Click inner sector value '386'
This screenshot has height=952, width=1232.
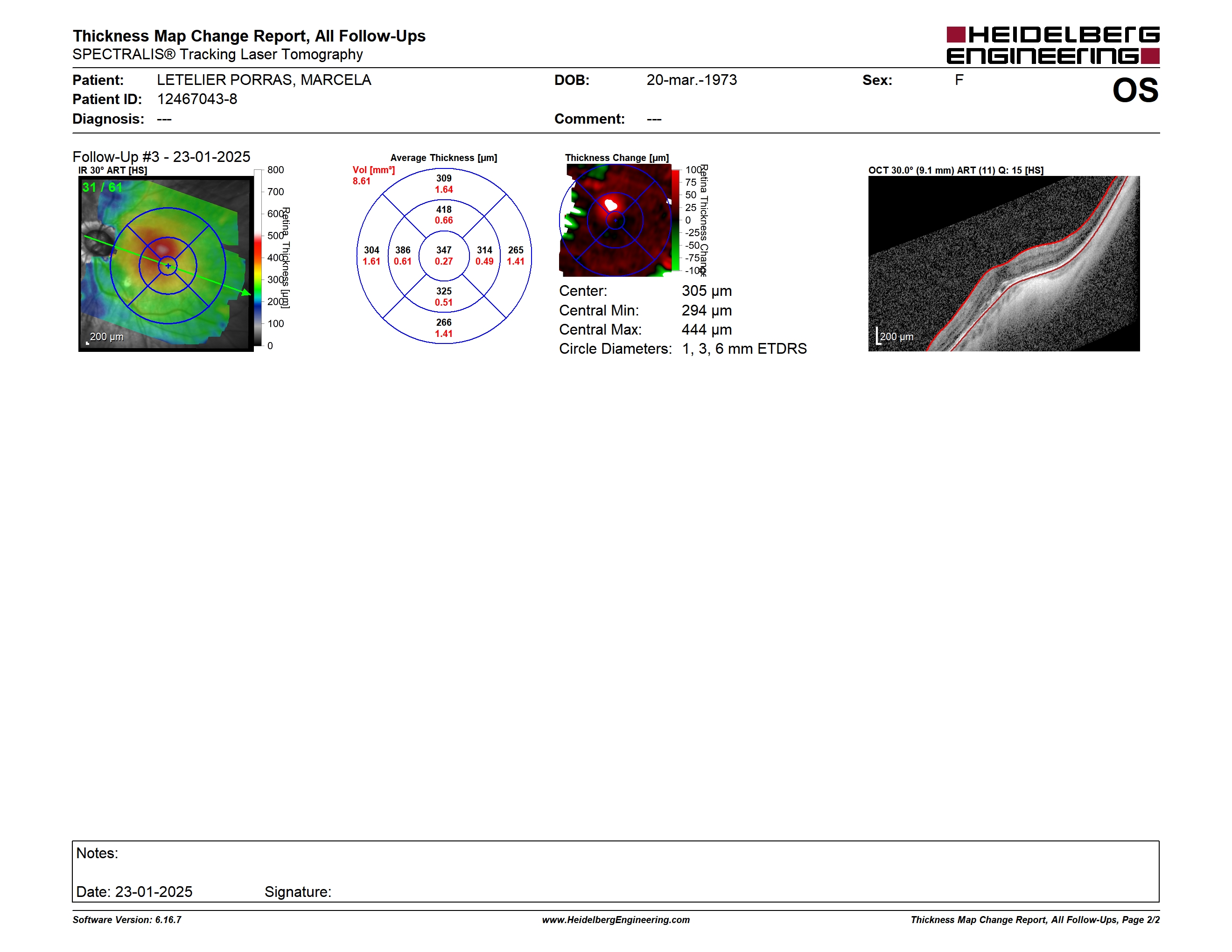point(403,250)
